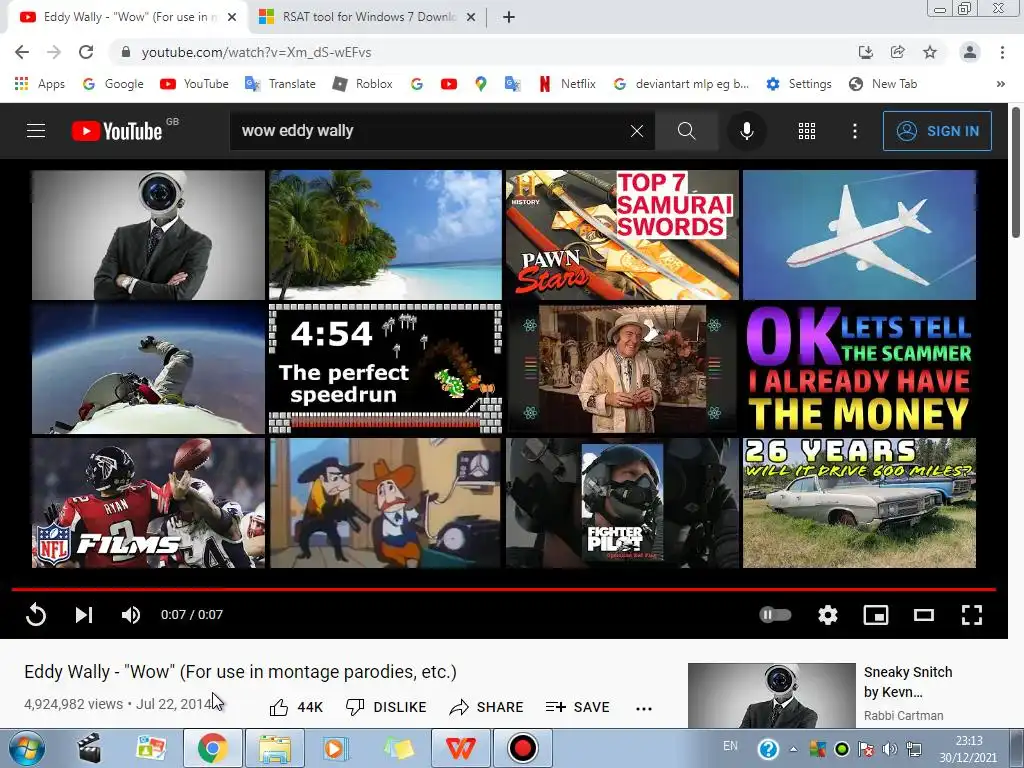Image resolution: width=1024 pixels, height=768 pixels.
Task: Open YouTube settings three-dot menu
Action: coord(854,131)
